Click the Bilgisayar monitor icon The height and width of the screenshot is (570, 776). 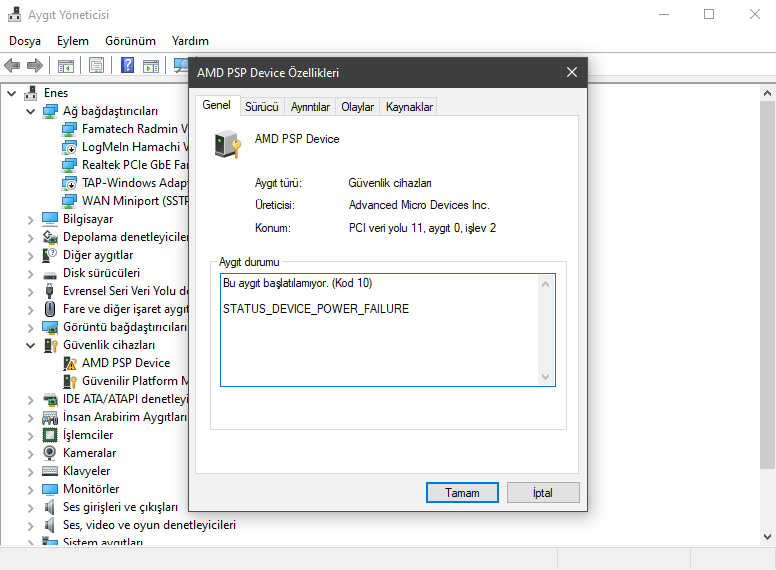point(50,219)
